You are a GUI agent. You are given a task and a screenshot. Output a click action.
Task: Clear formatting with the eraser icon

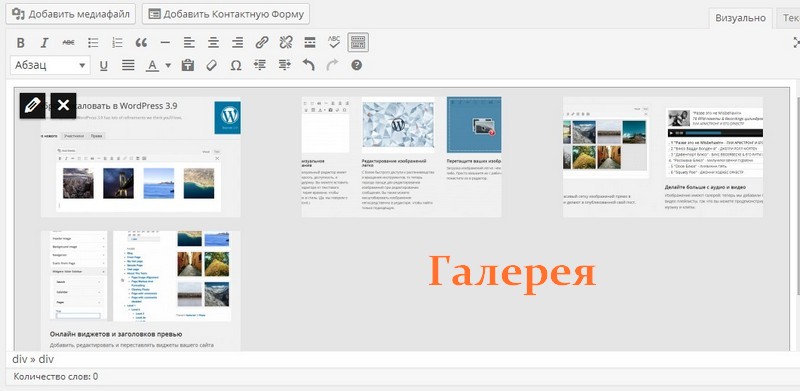pos(212,65)
